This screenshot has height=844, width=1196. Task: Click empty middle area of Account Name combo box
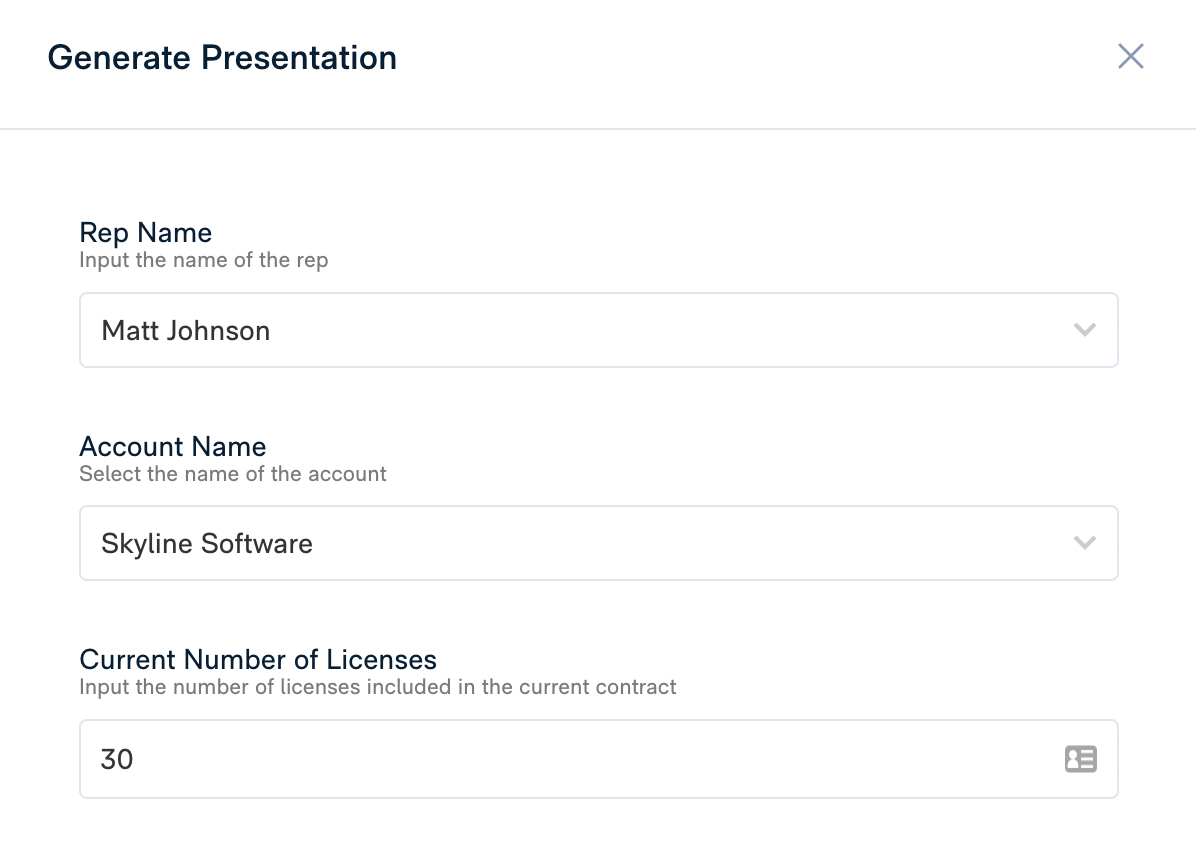(x=680, y=543)
